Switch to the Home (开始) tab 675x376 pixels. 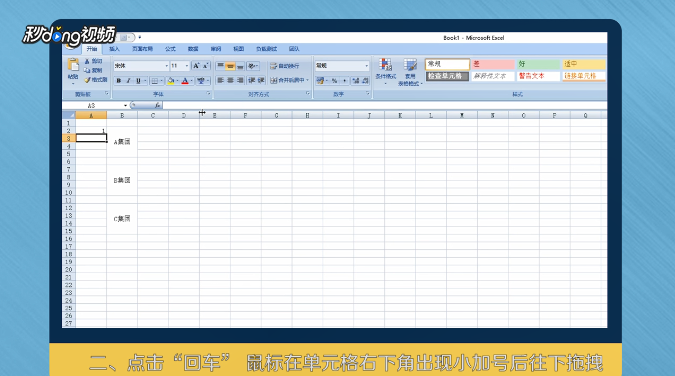[91, 49]
